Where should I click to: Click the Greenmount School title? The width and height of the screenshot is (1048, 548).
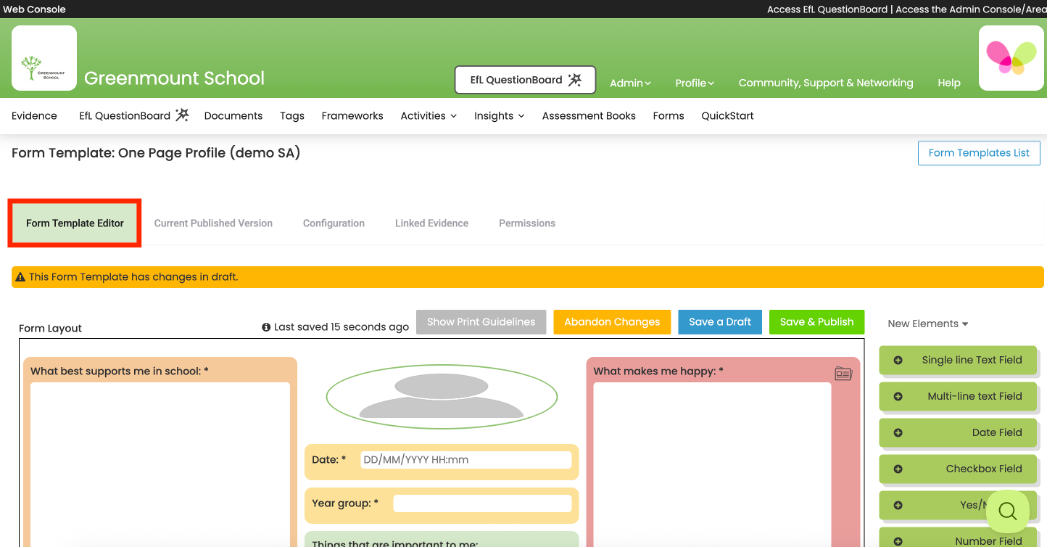coord(174,78)
